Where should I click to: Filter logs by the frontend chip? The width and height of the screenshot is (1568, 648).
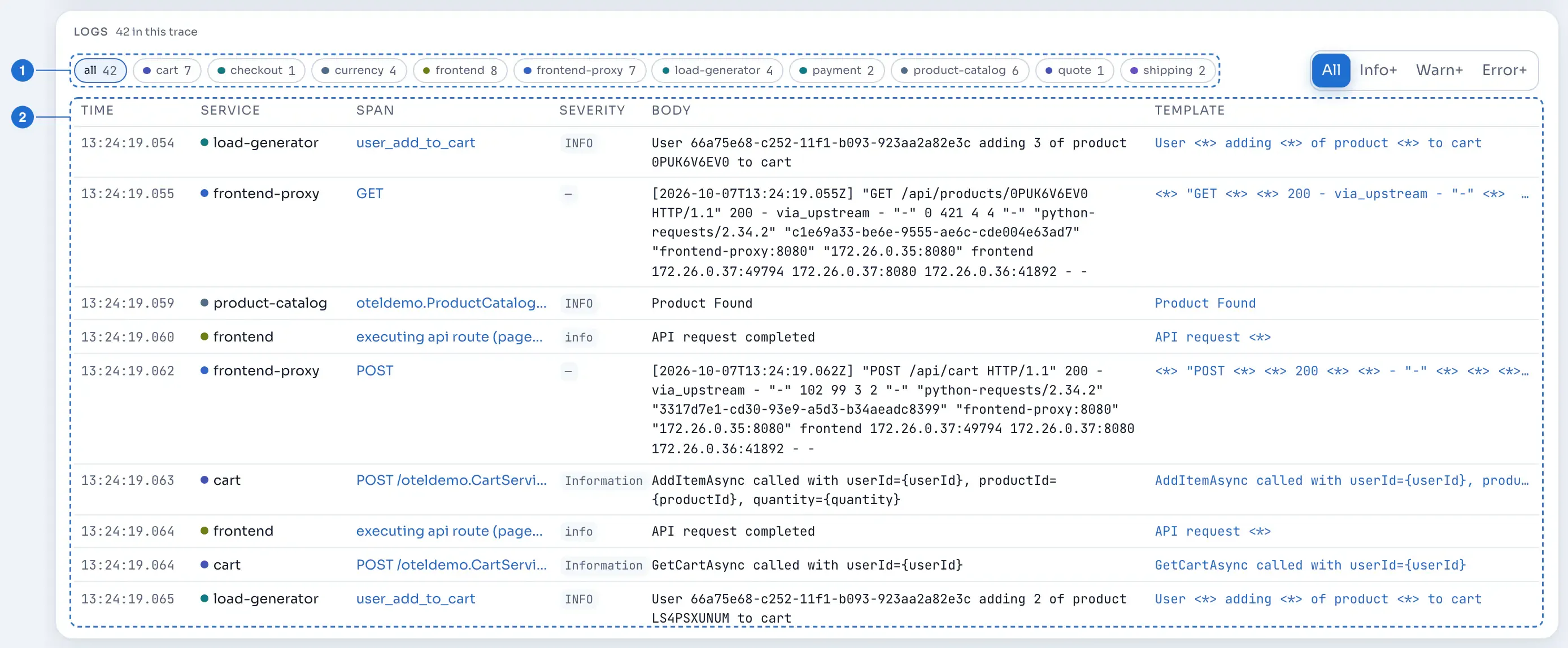tap(460, 71)
